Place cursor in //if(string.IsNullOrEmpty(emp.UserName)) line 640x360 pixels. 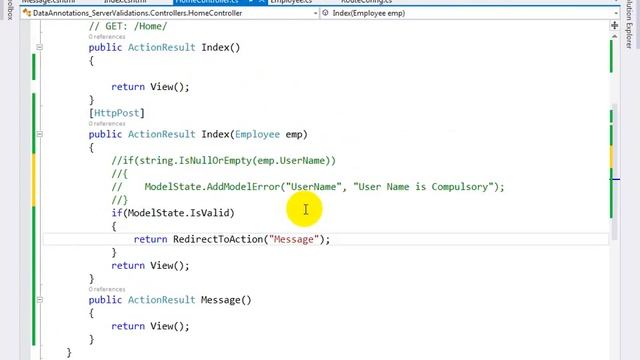tap(224, 161)
